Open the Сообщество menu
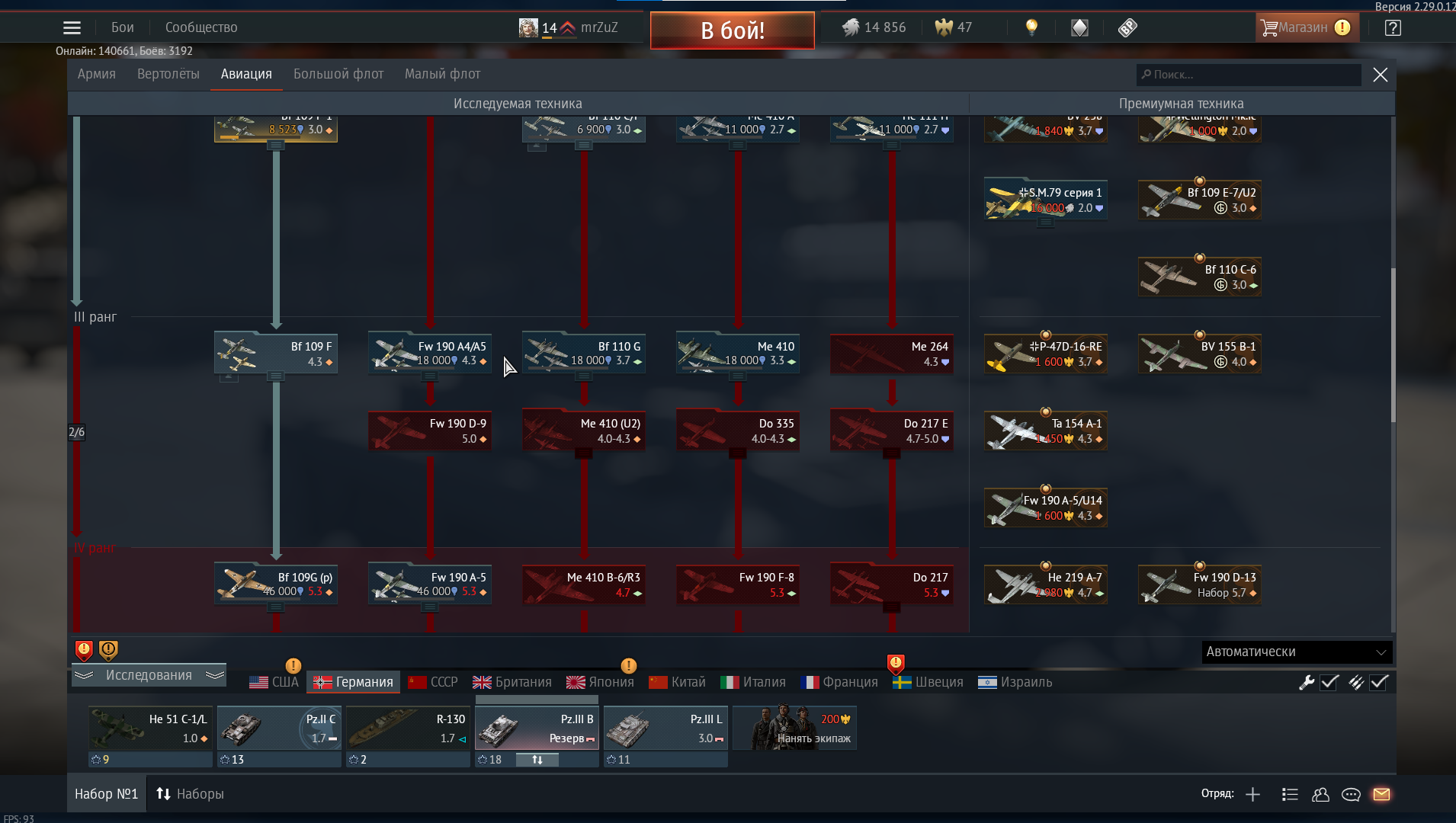Screen dimensions: 1456x823 tap(201, 27)
